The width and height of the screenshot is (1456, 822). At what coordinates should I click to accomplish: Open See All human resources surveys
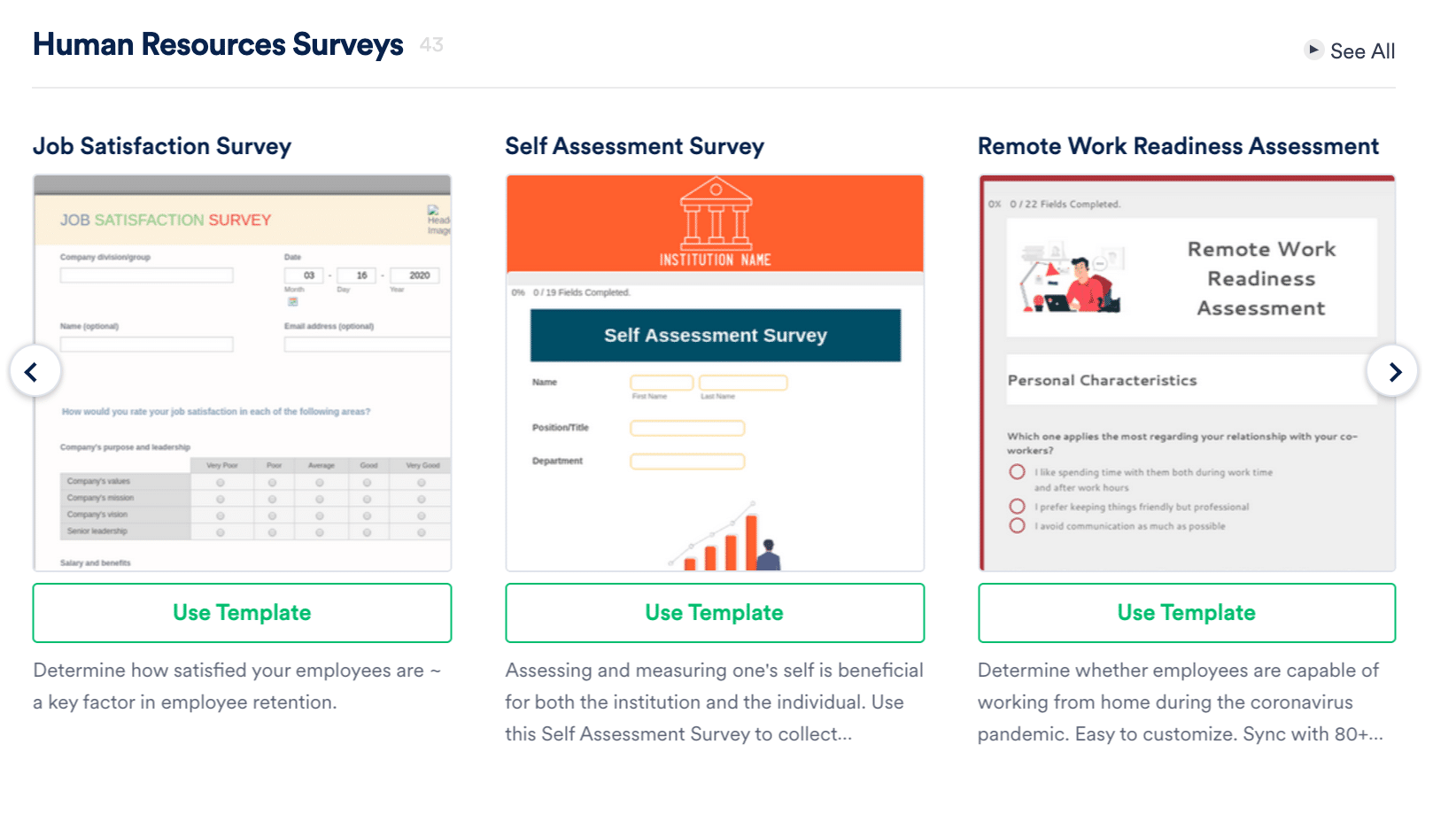(x=1362, y=51)
